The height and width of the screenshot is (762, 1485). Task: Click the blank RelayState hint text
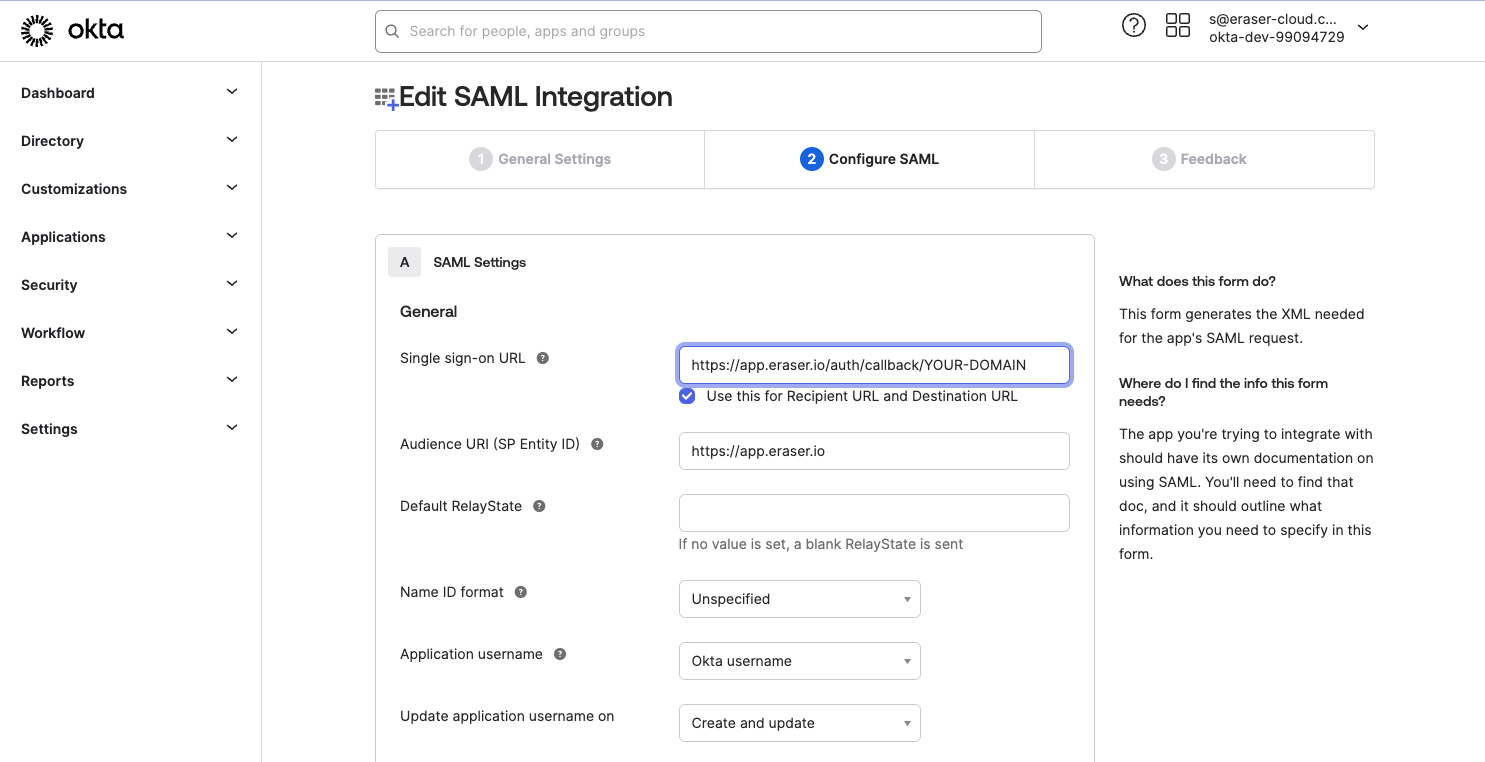click(821, 544)
